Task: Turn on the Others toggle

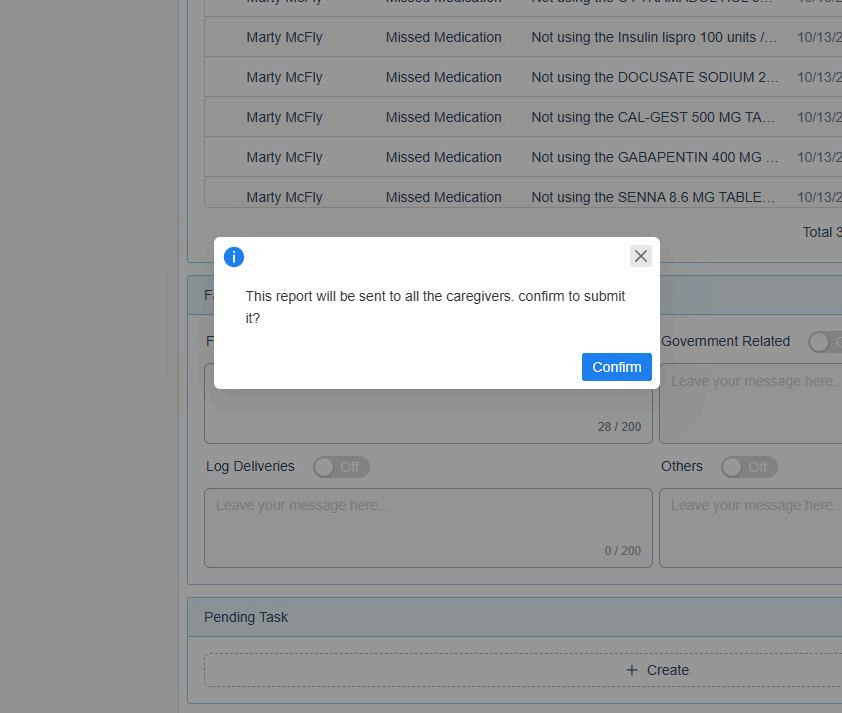Action: 749,467
